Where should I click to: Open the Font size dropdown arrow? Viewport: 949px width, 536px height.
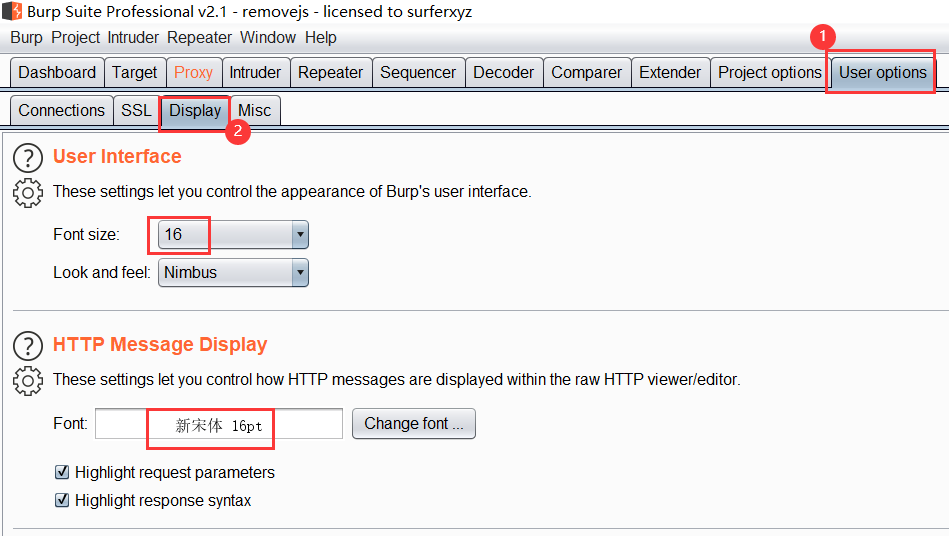[x=300, y=235]
